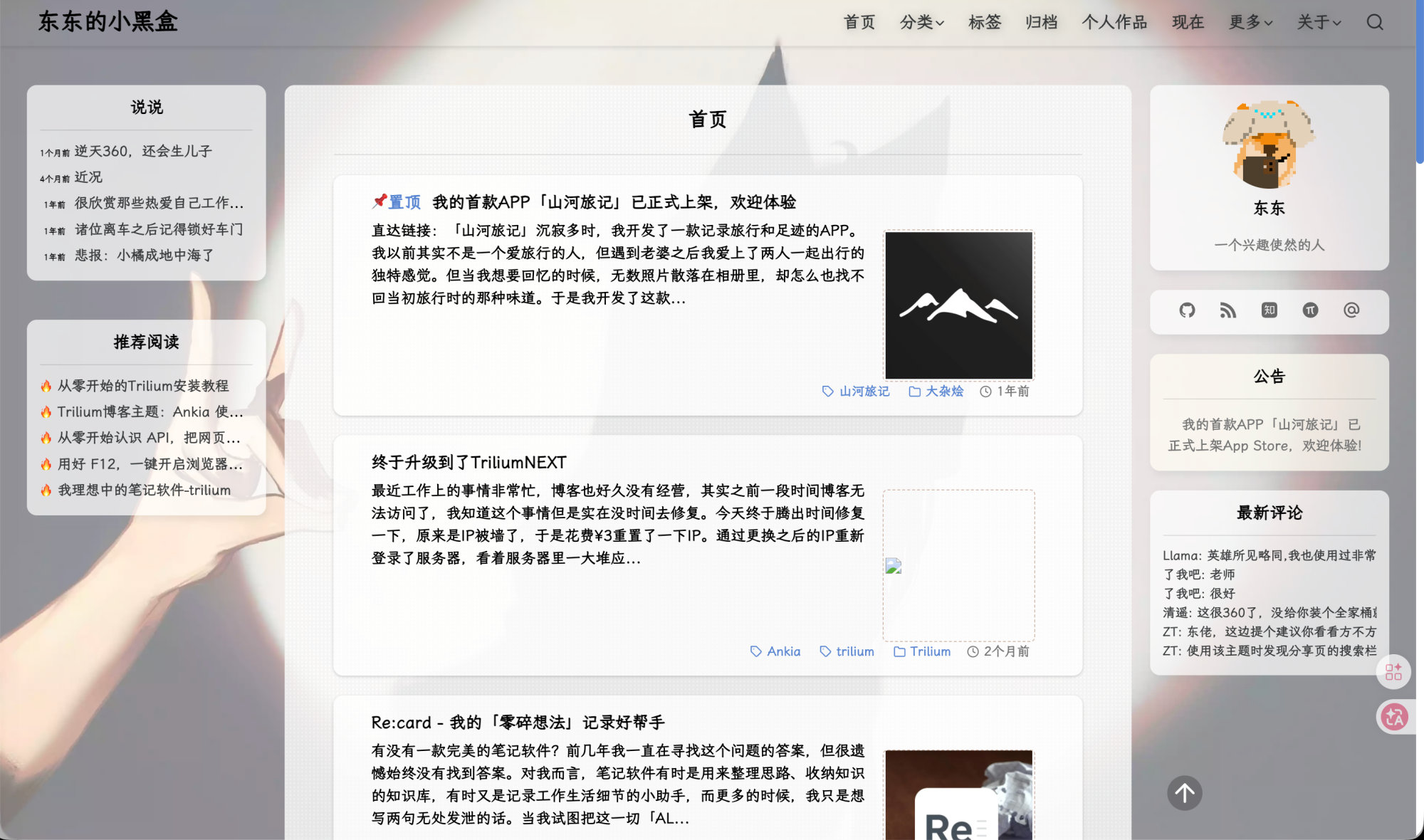Click the scroll-to-top arrow button

click(x=1185, y=792)
